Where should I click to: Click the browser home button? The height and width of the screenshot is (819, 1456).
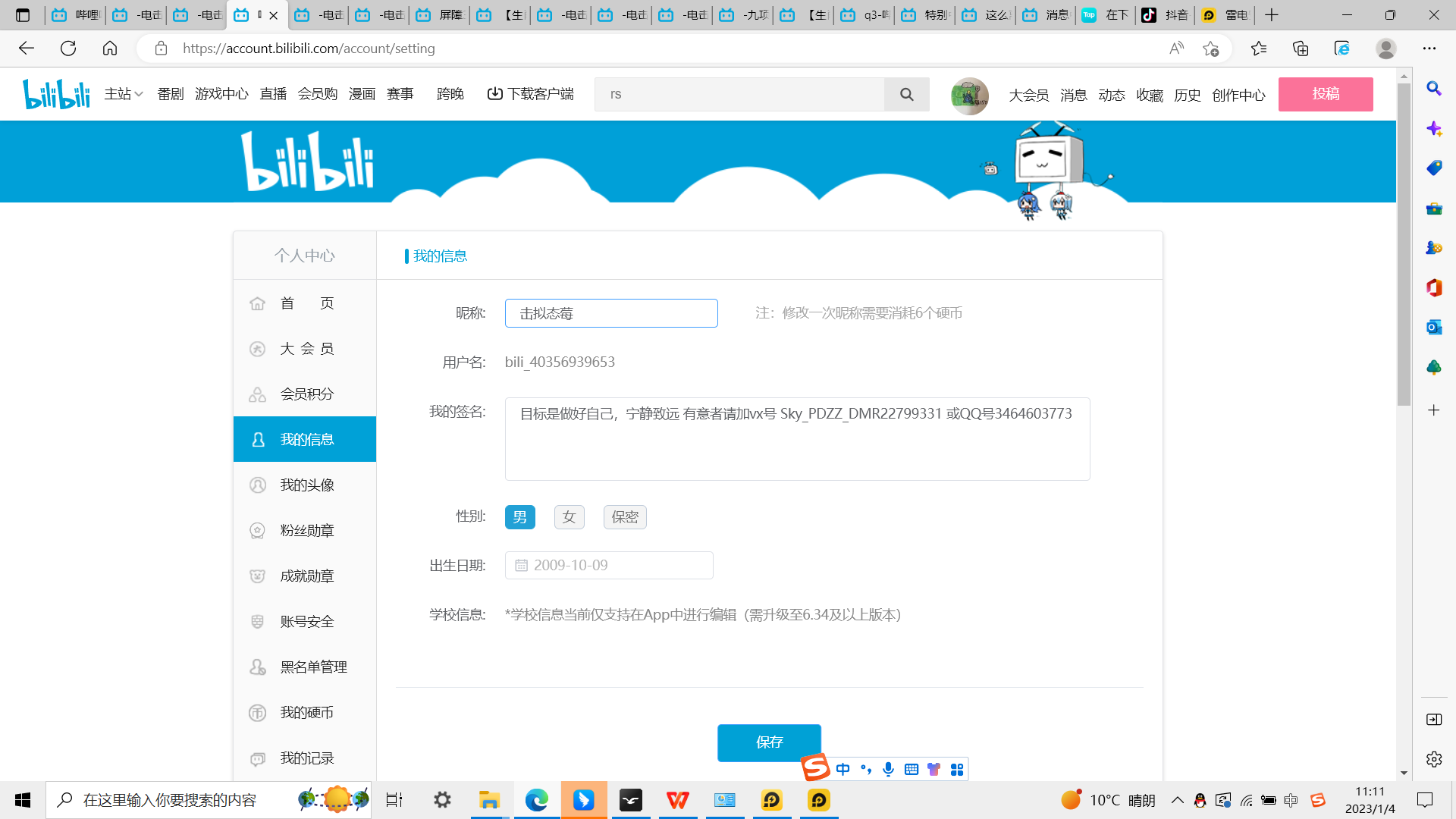point(110,49)
